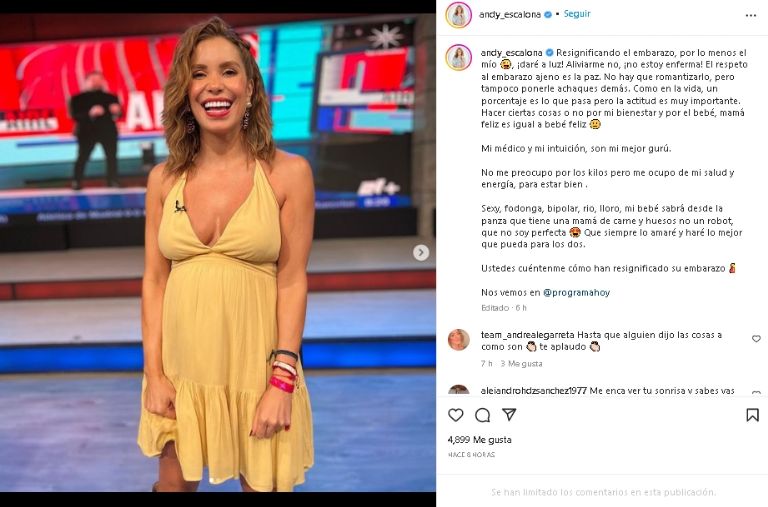Open comments via speech bubble icon
This screenshot has height=507, width=768.
[x=482, y=415]
